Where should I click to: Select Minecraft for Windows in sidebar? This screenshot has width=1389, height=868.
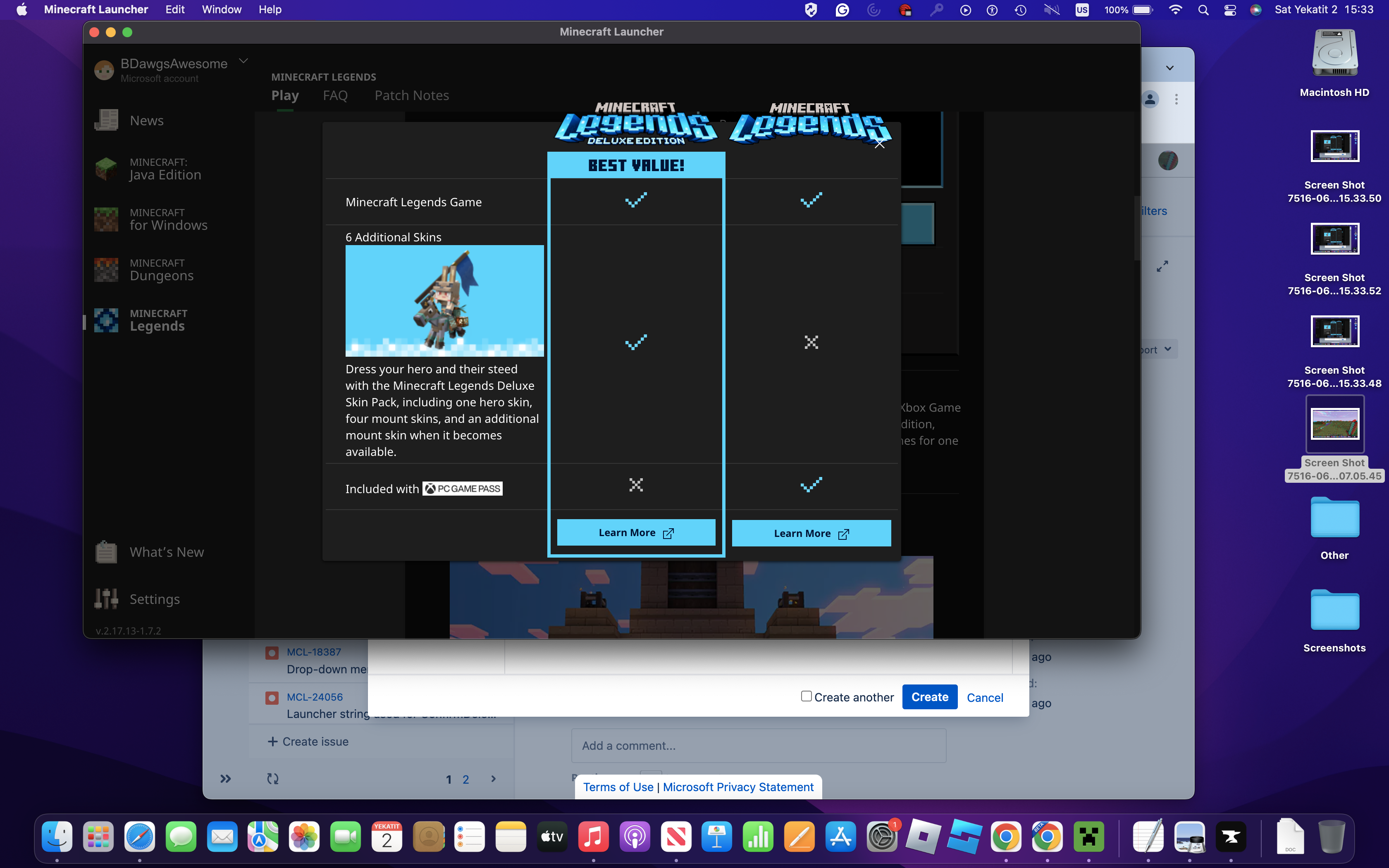(x=167, y=219)
